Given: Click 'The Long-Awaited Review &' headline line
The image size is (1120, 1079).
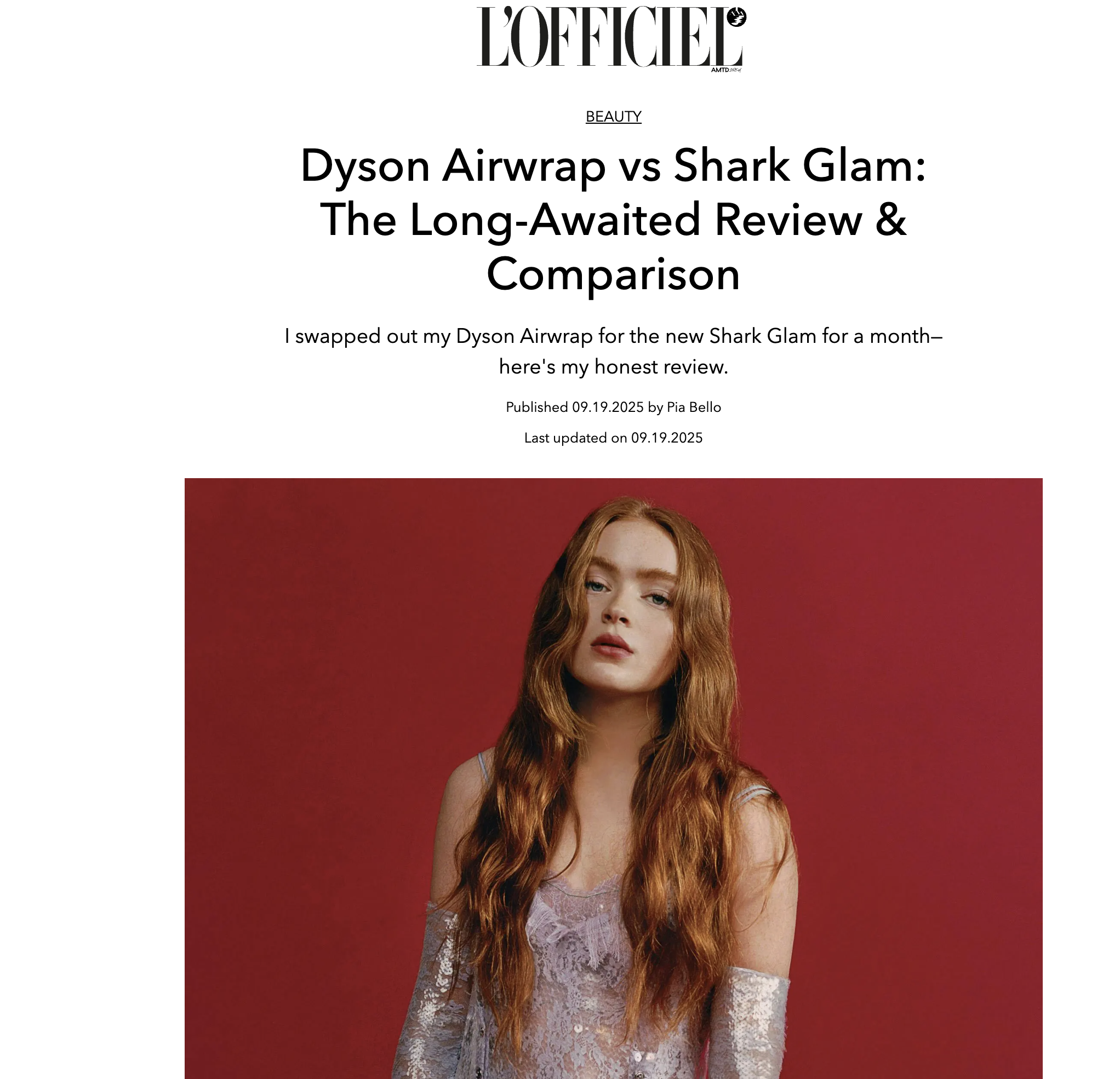Looking at the screenshot, I should 613,220.
